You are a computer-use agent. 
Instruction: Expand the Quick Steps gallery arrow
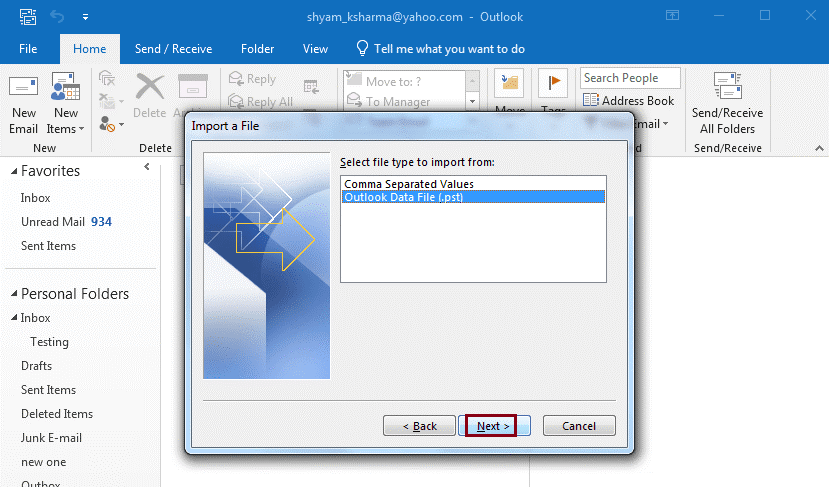(x=473, y=100)
